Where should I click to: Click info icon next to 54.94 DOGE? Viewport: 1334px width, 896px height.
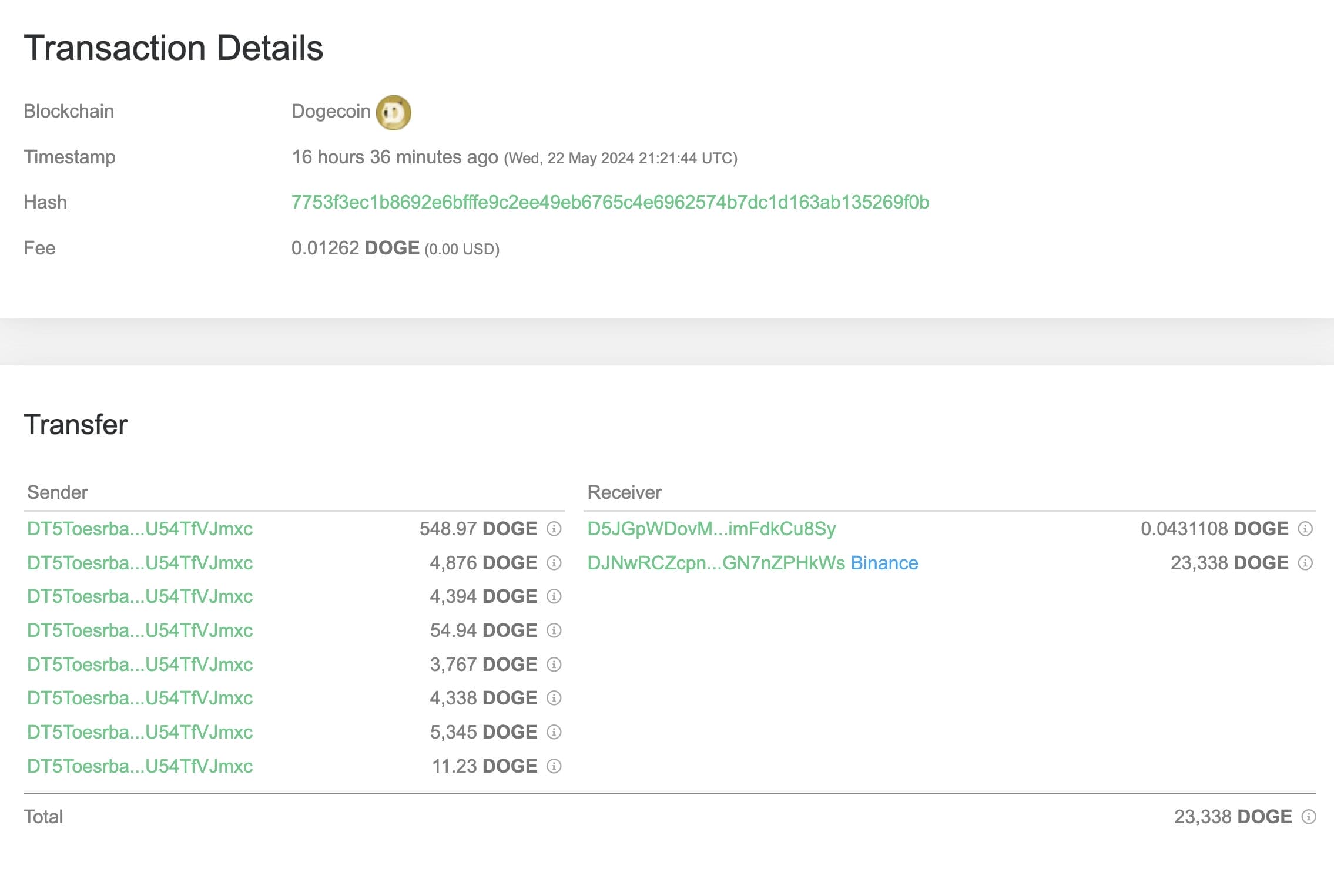tap(554, 630)
